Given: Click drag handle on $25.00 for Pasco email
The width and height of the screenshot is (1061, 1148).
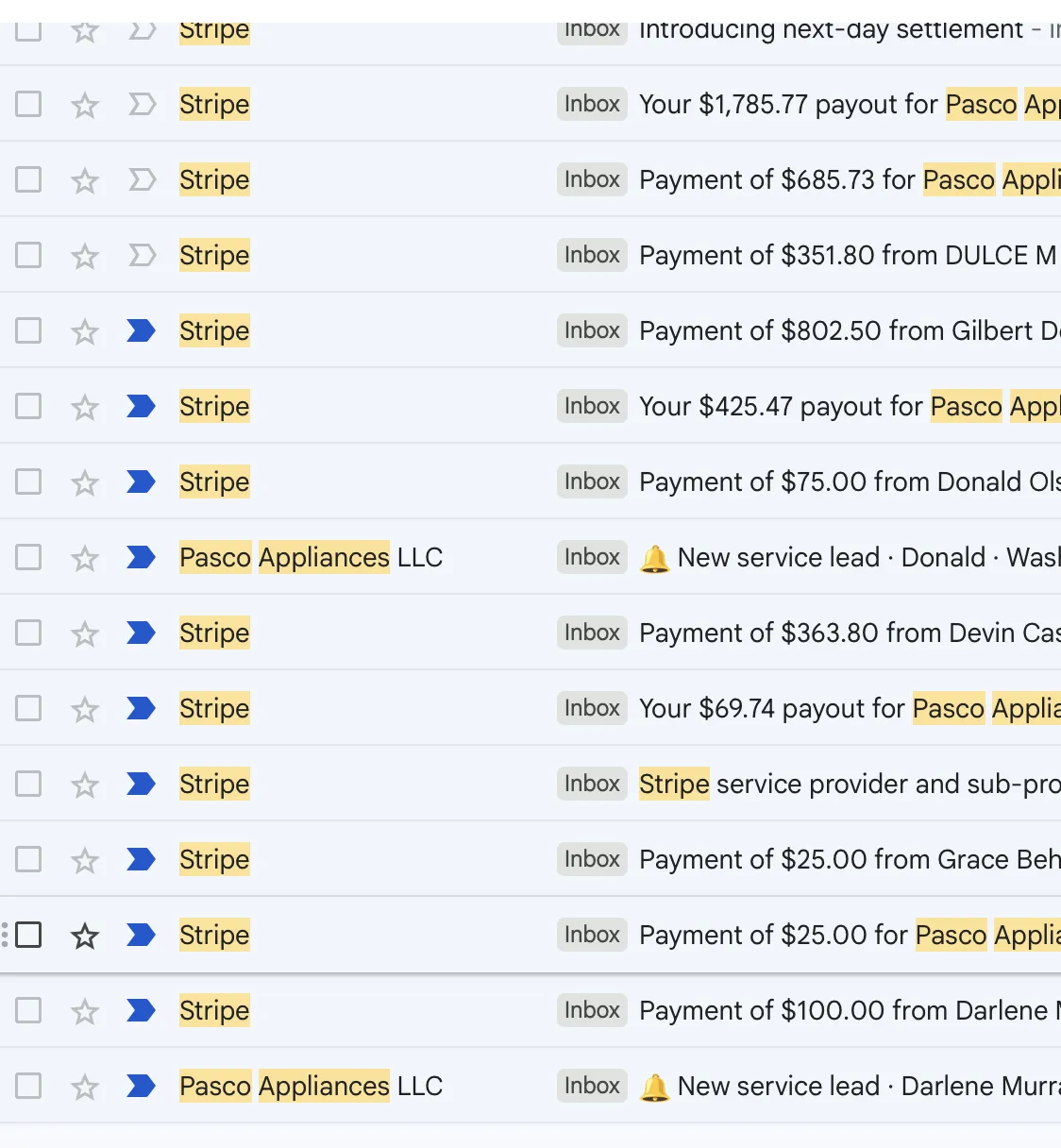Looking at the screenshot, I should [5, 935].
